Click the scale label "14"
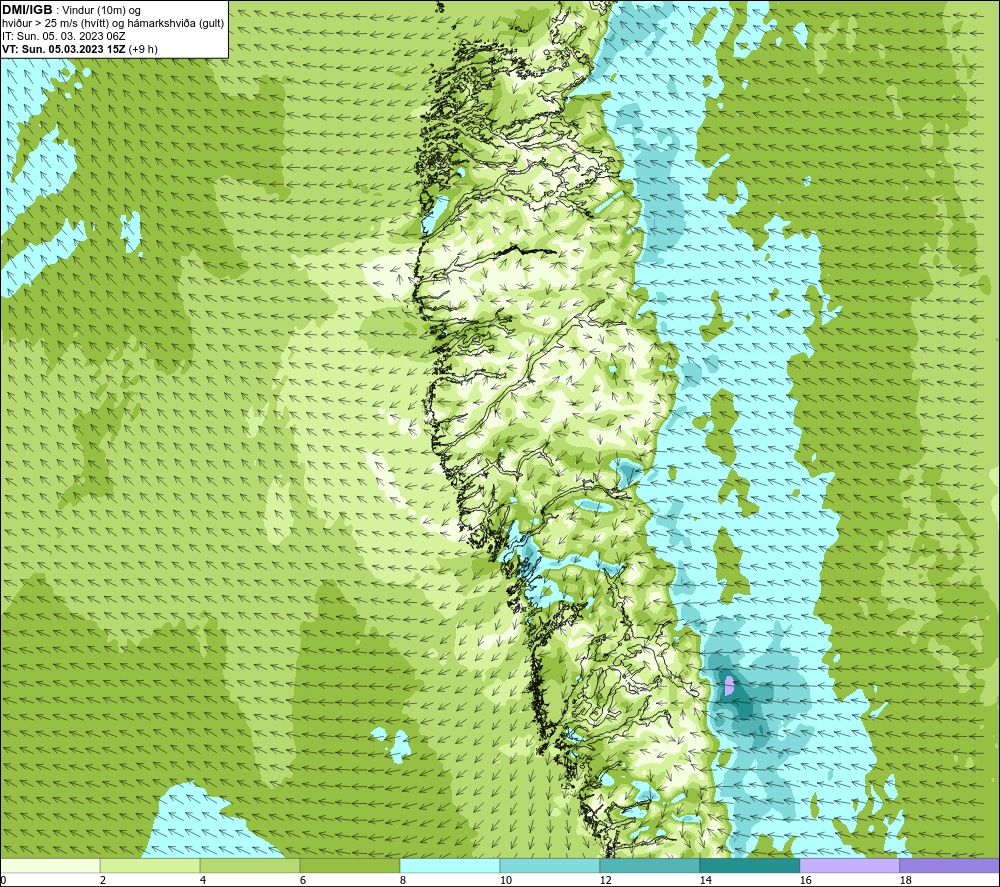This screenshot has height=887, width=1000. [x=705, y=880]
